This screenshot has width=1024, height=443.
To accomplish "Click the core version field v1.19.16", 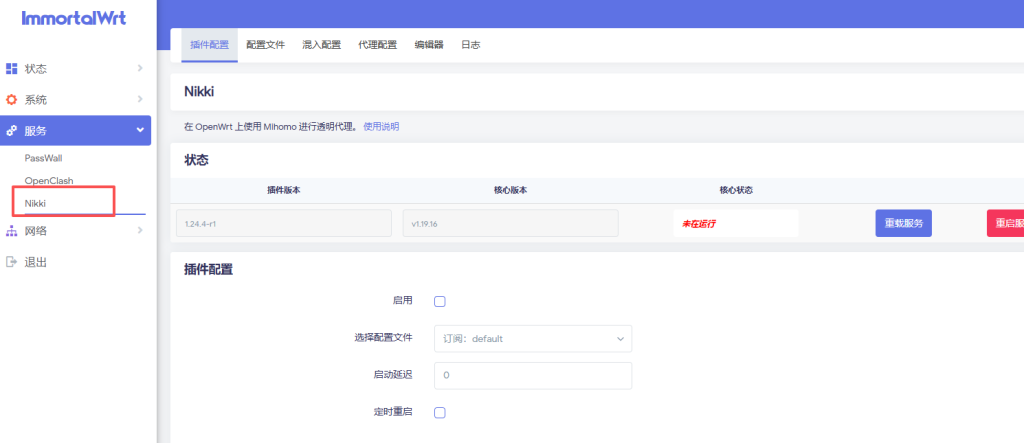I will pos(511,223).
